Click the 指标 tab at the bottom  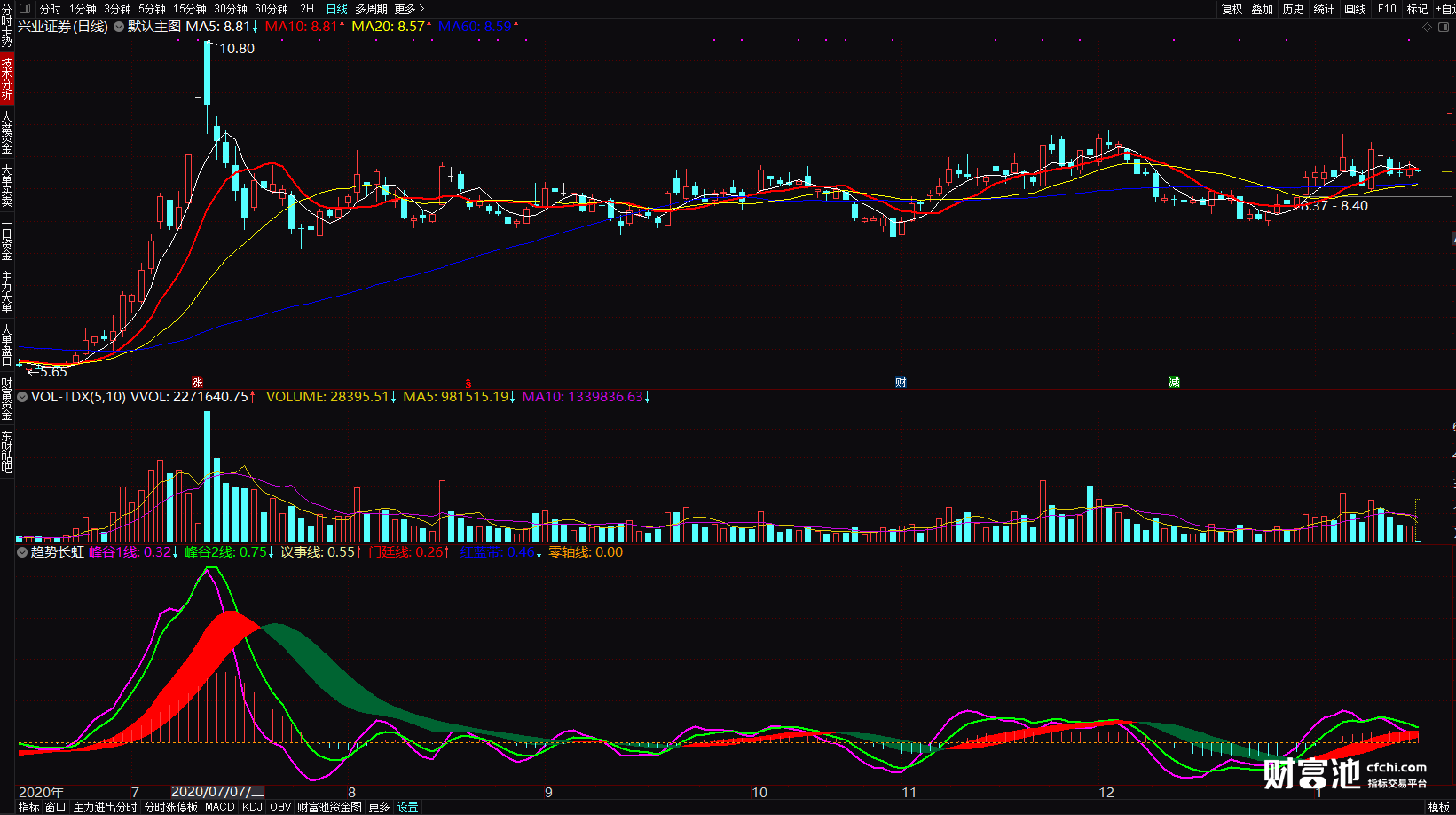[28, 807]
